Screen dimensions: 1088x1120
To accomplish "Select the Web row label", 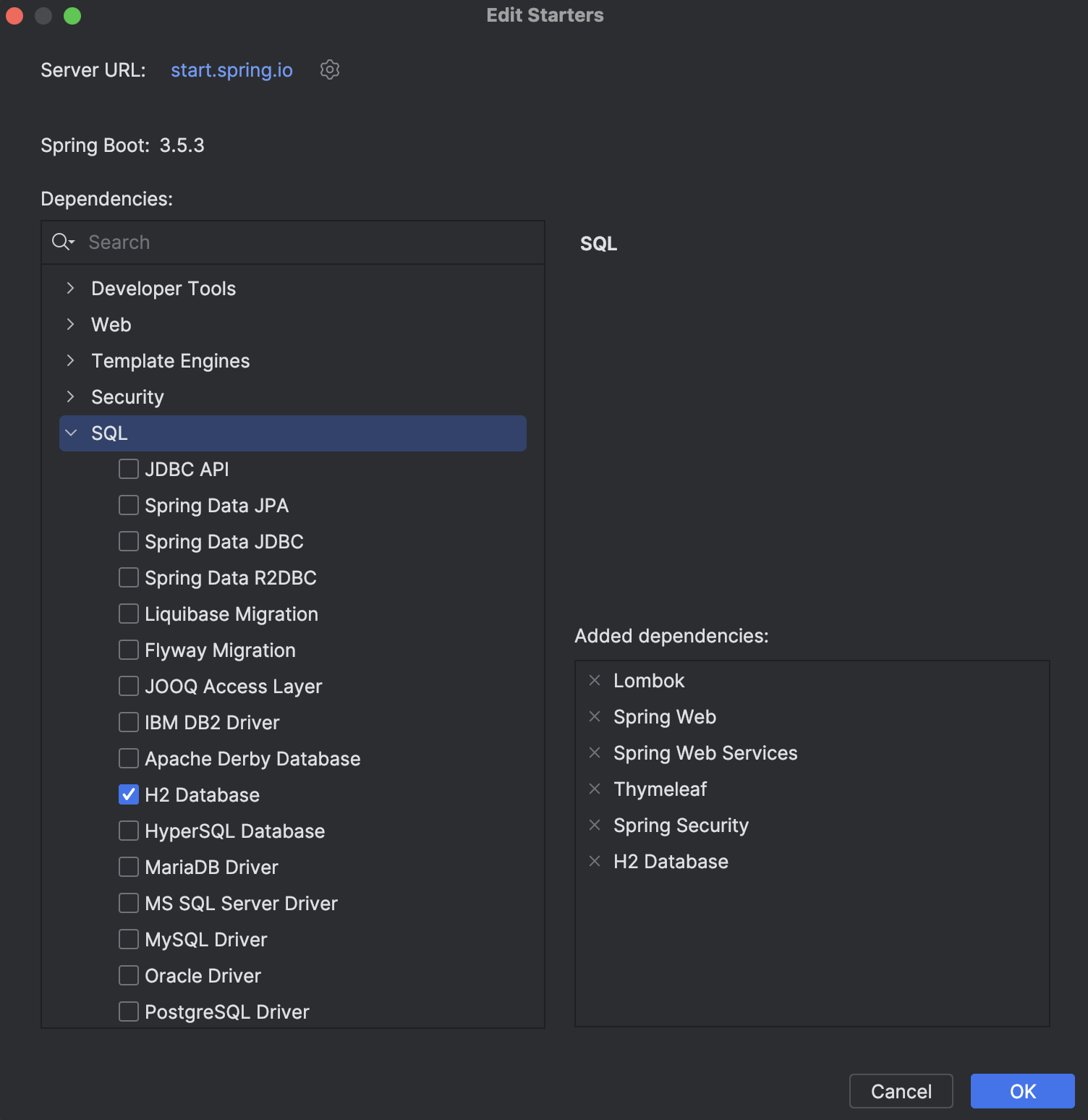I will point(111,325).
